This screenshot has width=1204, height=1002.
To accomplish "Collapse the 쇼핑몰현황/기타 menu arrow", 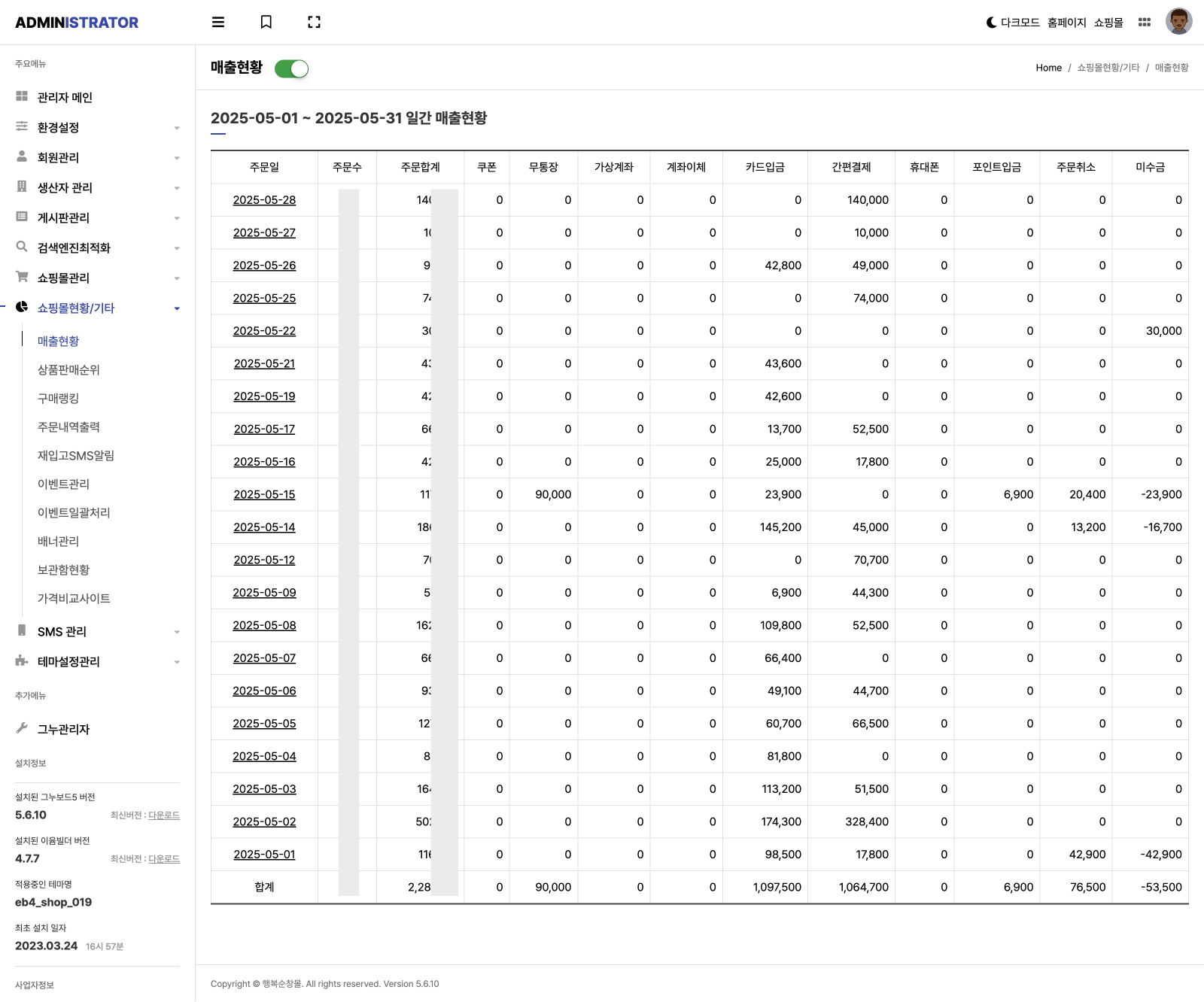I will [177, 308].
